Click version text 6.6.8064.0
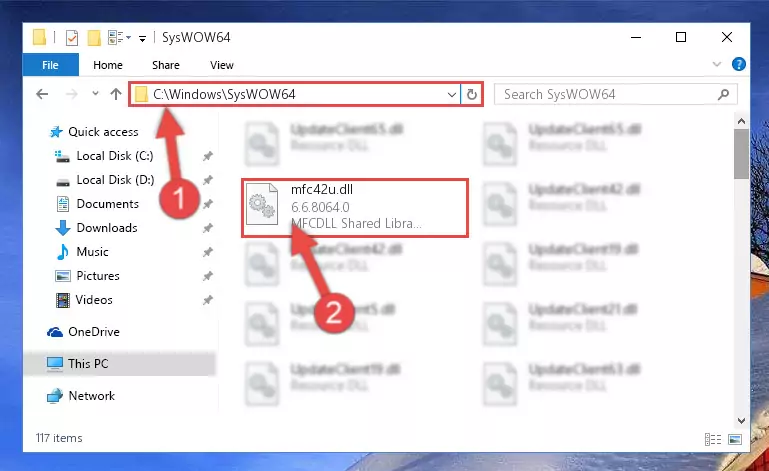Viewport: 769px width, 471px height. (320, 207)
